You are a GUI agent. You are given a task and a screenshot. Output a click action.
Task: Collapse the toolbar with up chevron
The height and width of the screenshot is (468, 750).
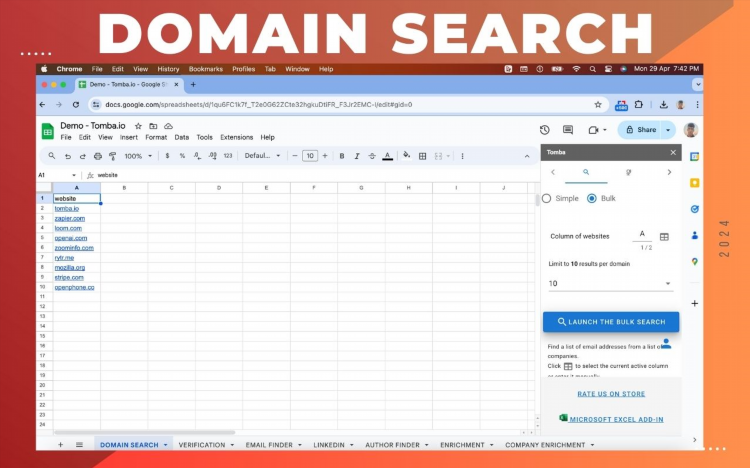[x=527, y=156]
